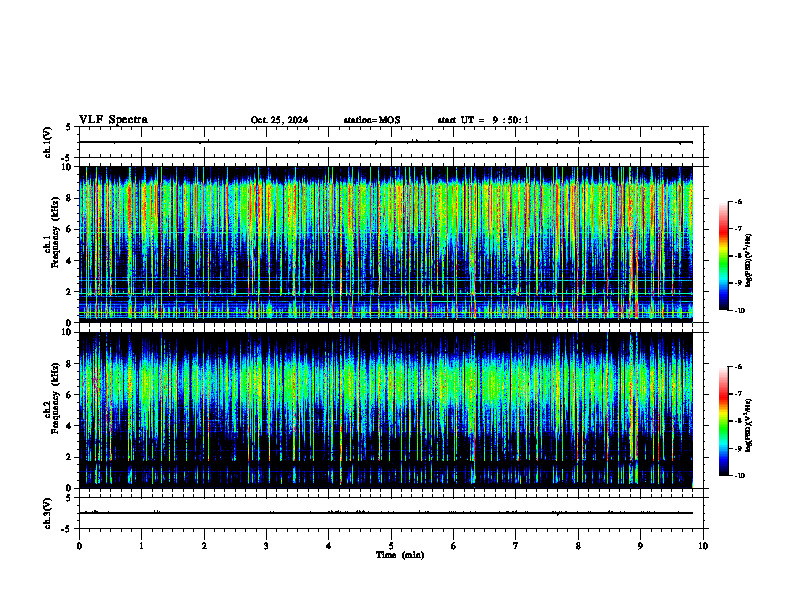This screenshot has height=612, width=792.
Task: Click the "VLF Spectra" plot title
Action: pyautogui.click(x=113, y=120)
